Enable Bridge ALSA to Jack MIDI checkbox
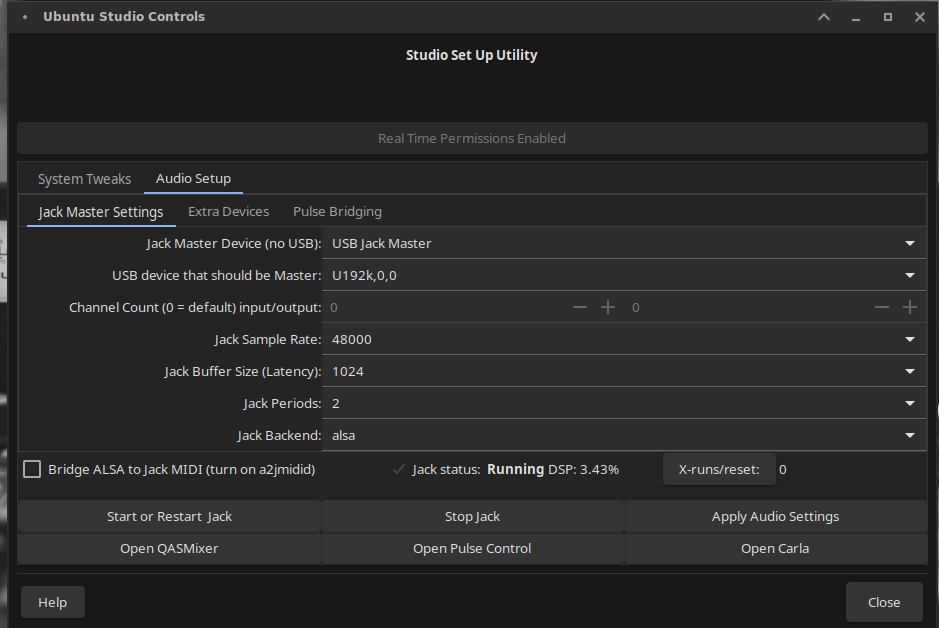 (32, 469)
